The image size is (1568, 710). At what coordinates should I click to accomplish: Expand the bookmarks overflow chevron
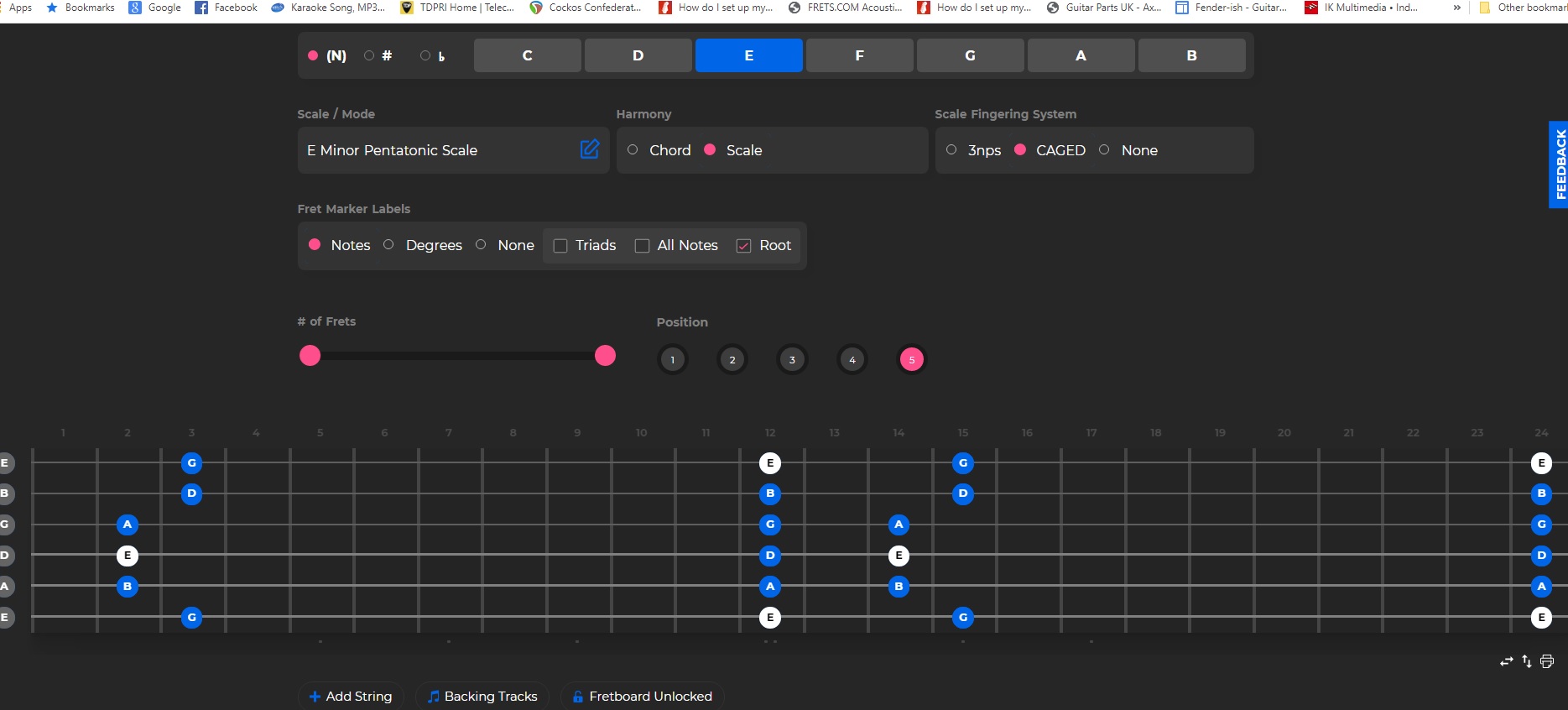[1456, 8]
